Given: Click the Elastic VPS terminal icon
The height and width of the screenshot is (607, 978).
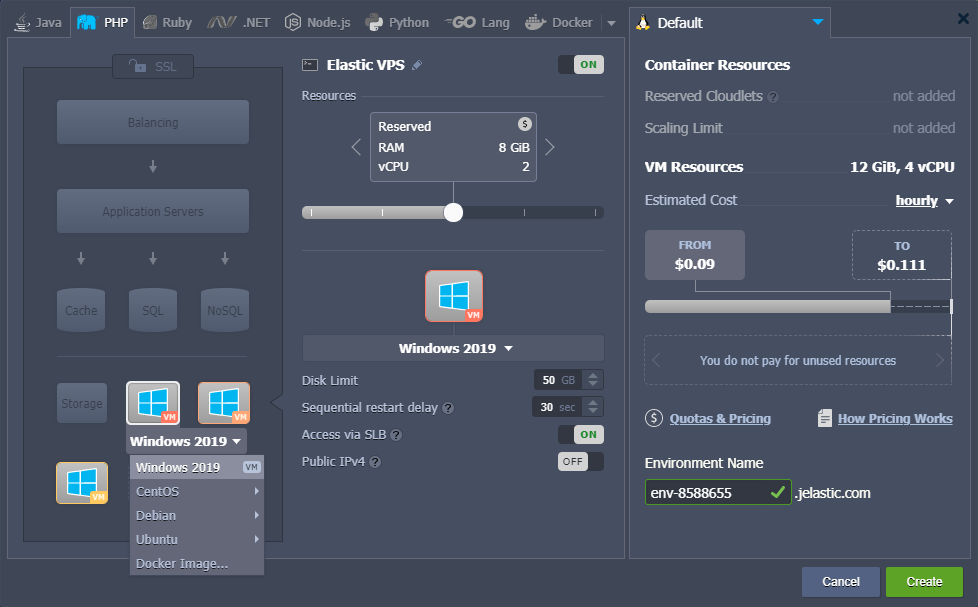Looking at the screenshot, I should [310, 65].
